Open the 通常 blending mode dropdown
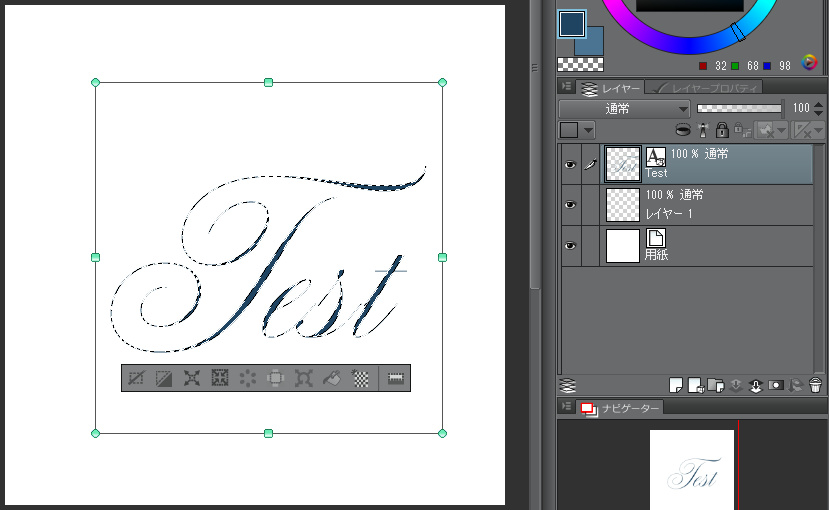Image resolution: width=829 pixels, height=510 pixels. click(x=624, y=108)
